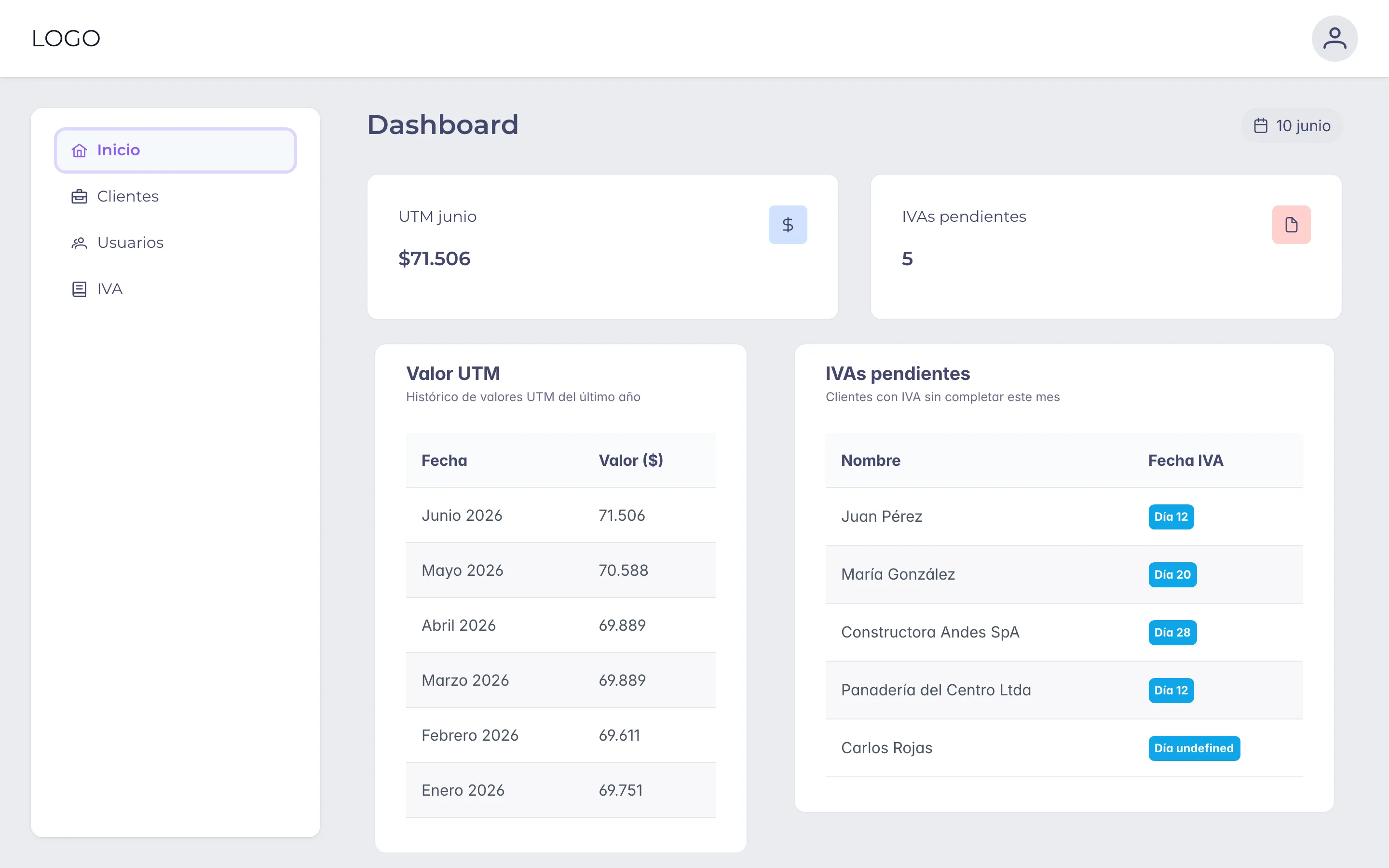Screen dimensions: 1389x868
Task: Click the dollar icon in UTM card
Action: pos(788,224)
